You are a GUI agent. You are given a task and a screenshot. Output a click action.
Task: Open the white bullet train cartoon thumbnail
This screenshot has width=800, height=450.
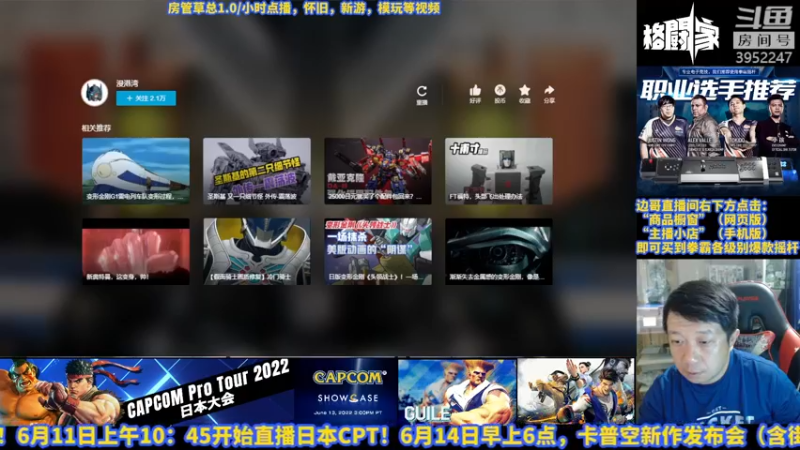click(136, 171)
